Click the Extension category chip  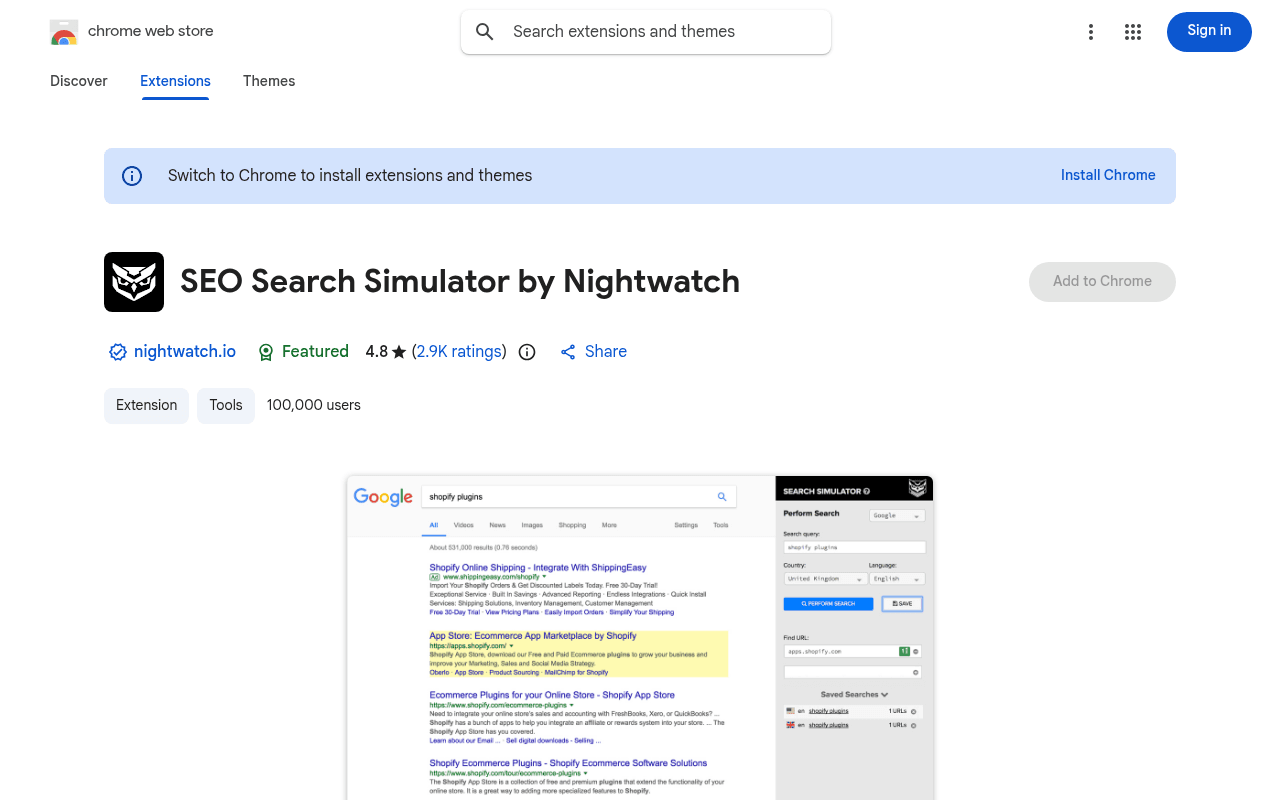(x=146, y=406)
